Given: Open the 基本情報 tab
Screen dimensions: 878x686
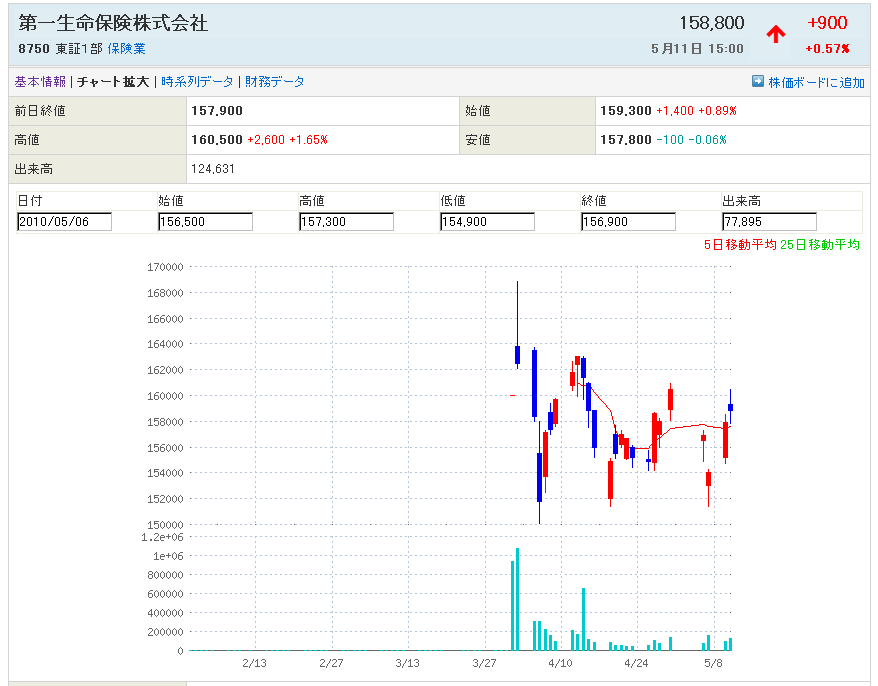Looking at the screenshot, I should 40,82.
